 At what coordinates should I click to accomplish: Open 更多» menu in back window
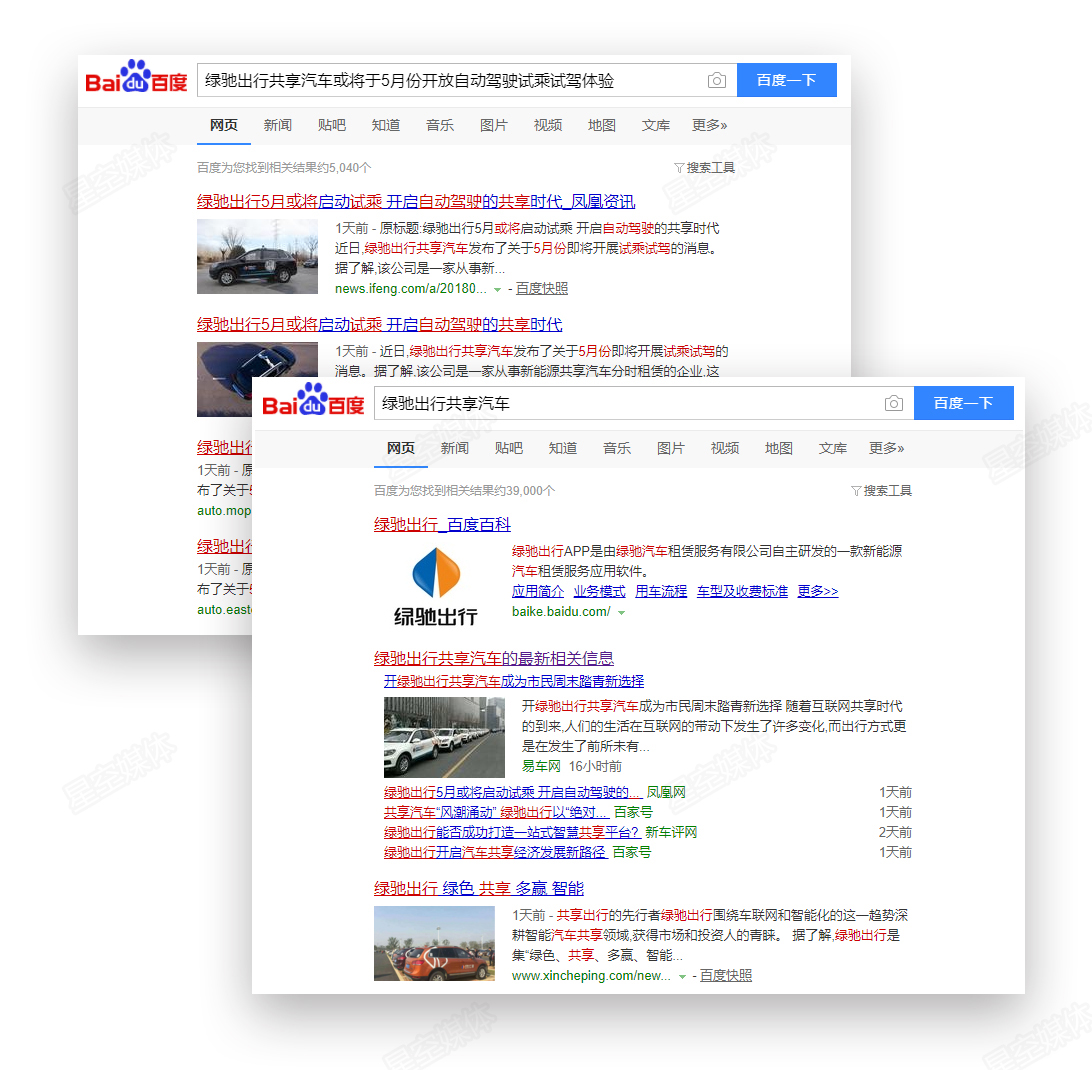click(710, 125)
